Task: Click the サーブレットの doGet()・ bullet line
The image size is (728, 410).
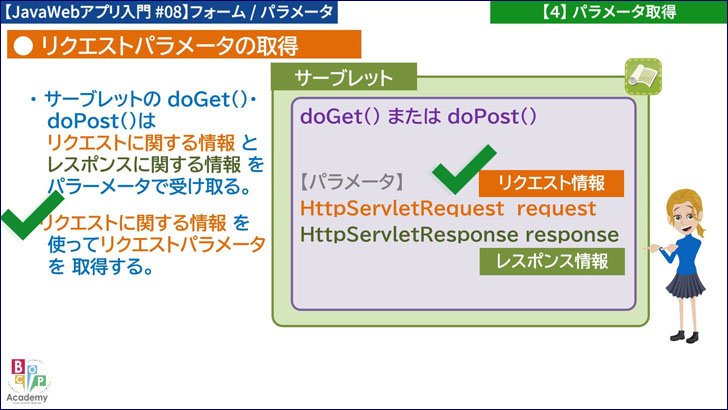Action: tap(146, 100)
